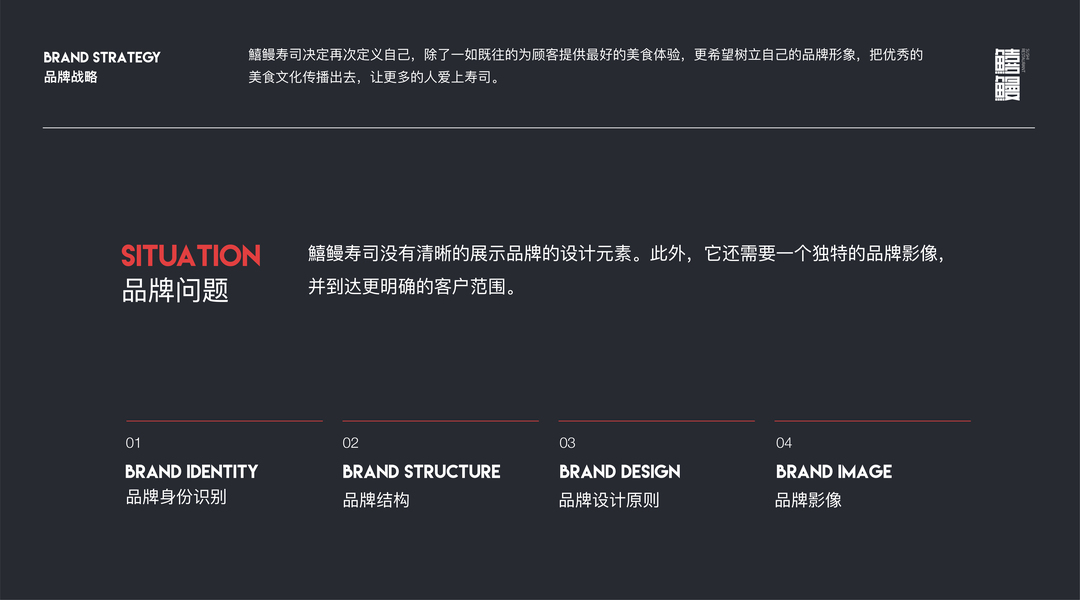
Task: Click the number 04 label
Action: (x=784, y=443)
